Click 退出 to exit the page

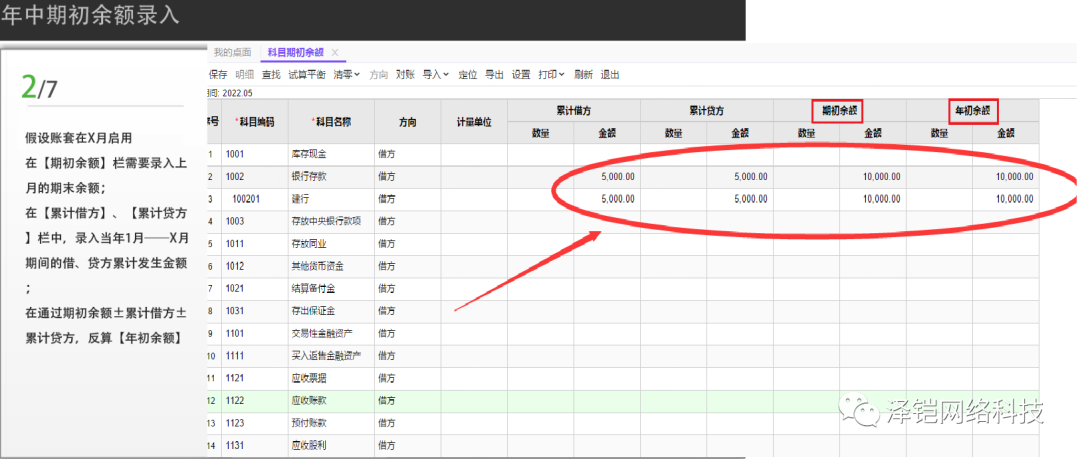610,74
